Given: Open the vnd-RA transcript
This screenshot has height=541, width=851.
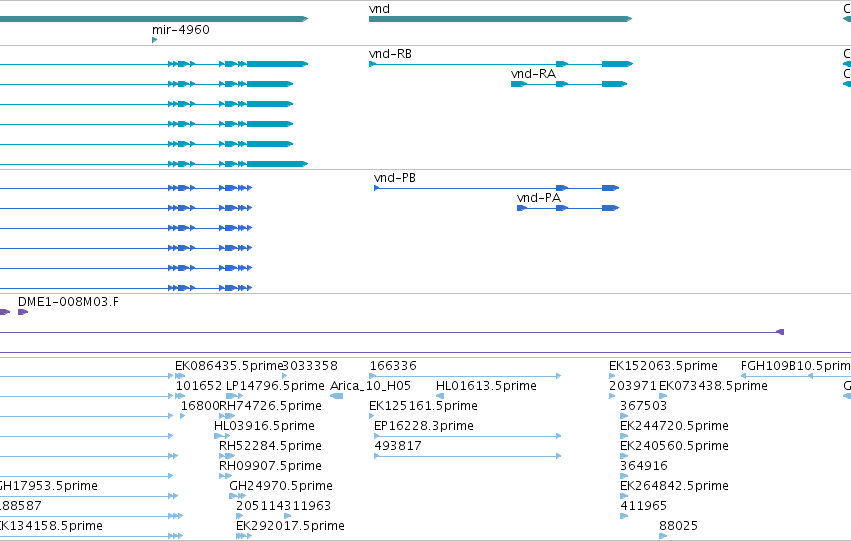Looking at the screenshot, I should pyautogui.click(x=569, y=84).
